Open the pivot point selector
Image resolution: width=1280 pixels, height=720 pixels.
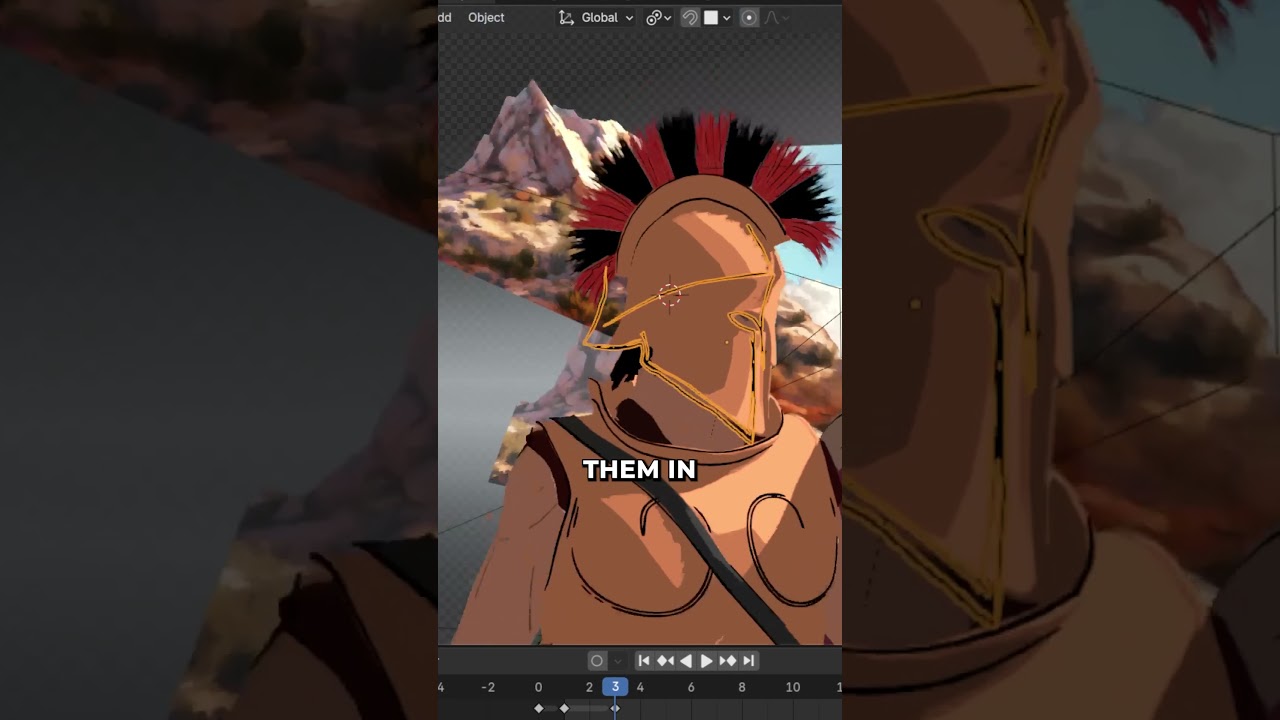point(658,17)
